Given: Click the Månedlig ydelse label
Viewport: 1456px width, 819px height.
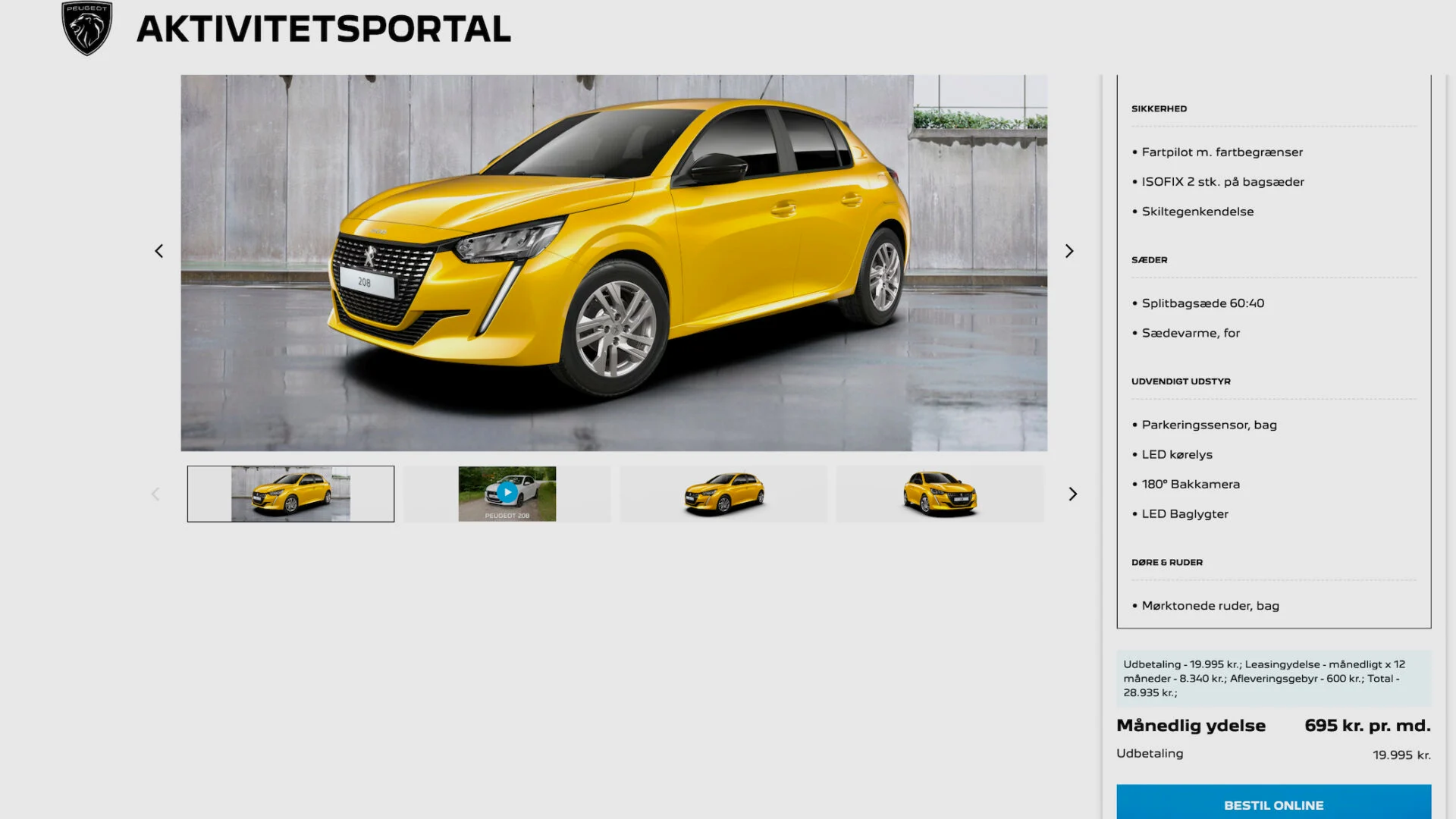Looking at the screenshot, I should (1191, 725).
